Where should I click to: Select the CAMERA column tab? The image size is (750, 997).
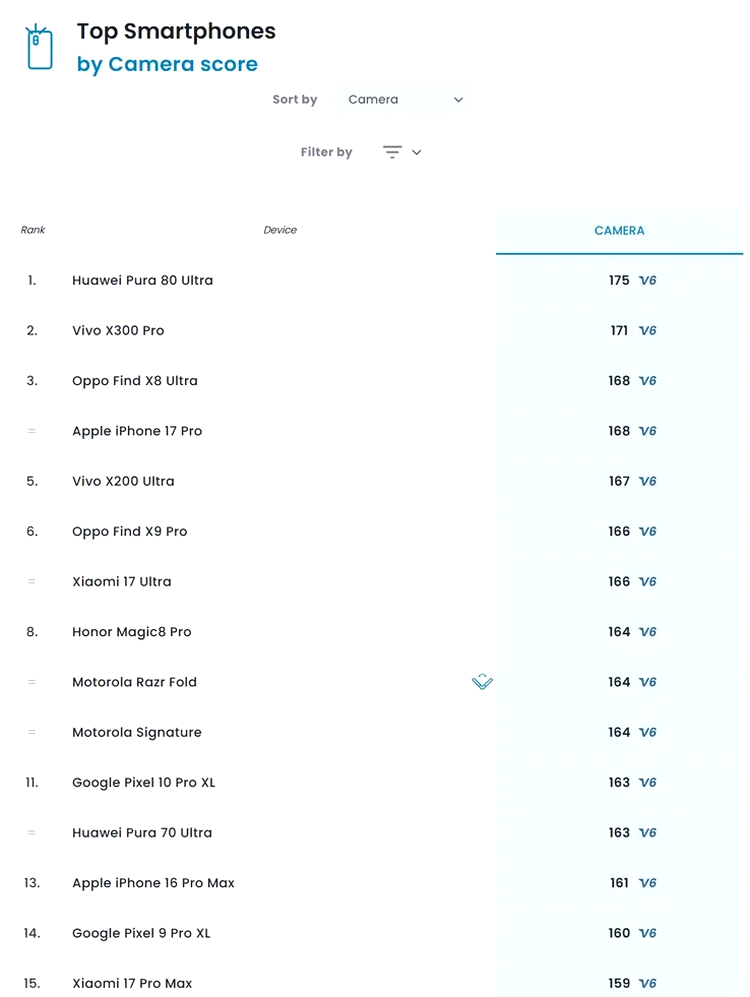(619, 231)
